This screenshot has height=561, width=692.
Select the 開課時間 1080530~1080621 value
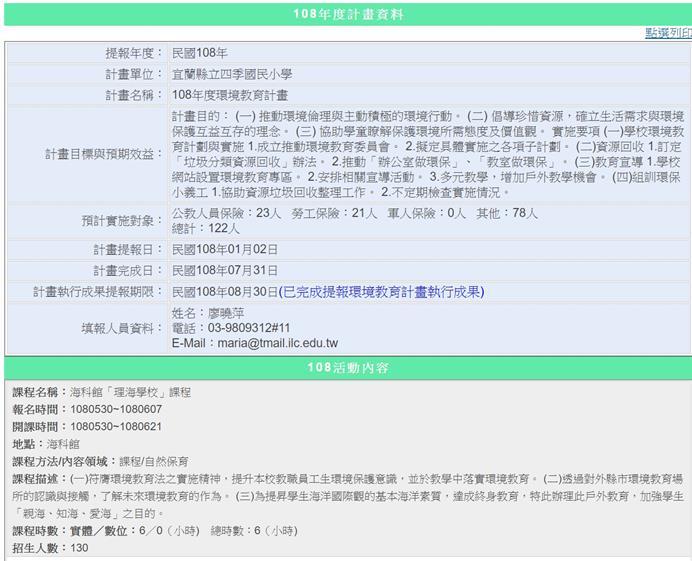point(116,426)
